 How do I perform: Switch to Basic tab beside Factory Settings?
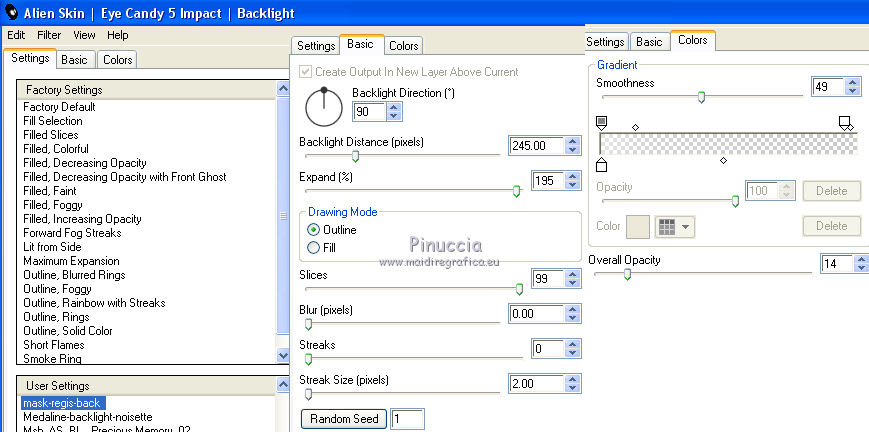pos(74,60)
